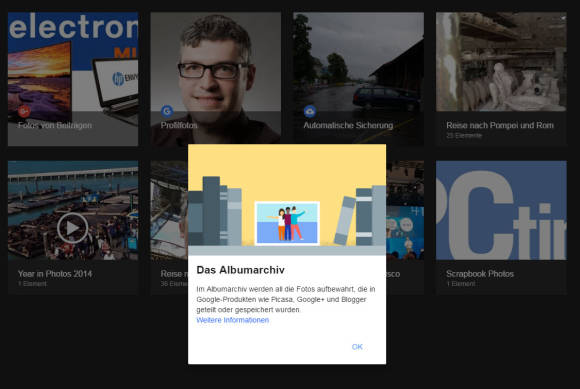580x389 pixels.
Task: Click the Reise nach Pompei und Rom title
Action: (500, 125)
